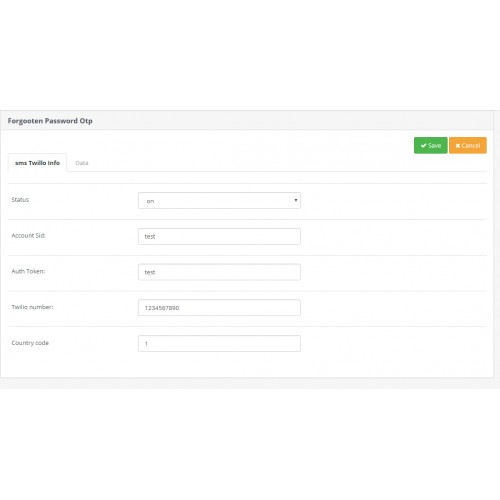The height and width of the screenshot is (500, 500).
Task: Expand the Status dropdown arrow
Action: pyautogui.click(x=296, y=200)
